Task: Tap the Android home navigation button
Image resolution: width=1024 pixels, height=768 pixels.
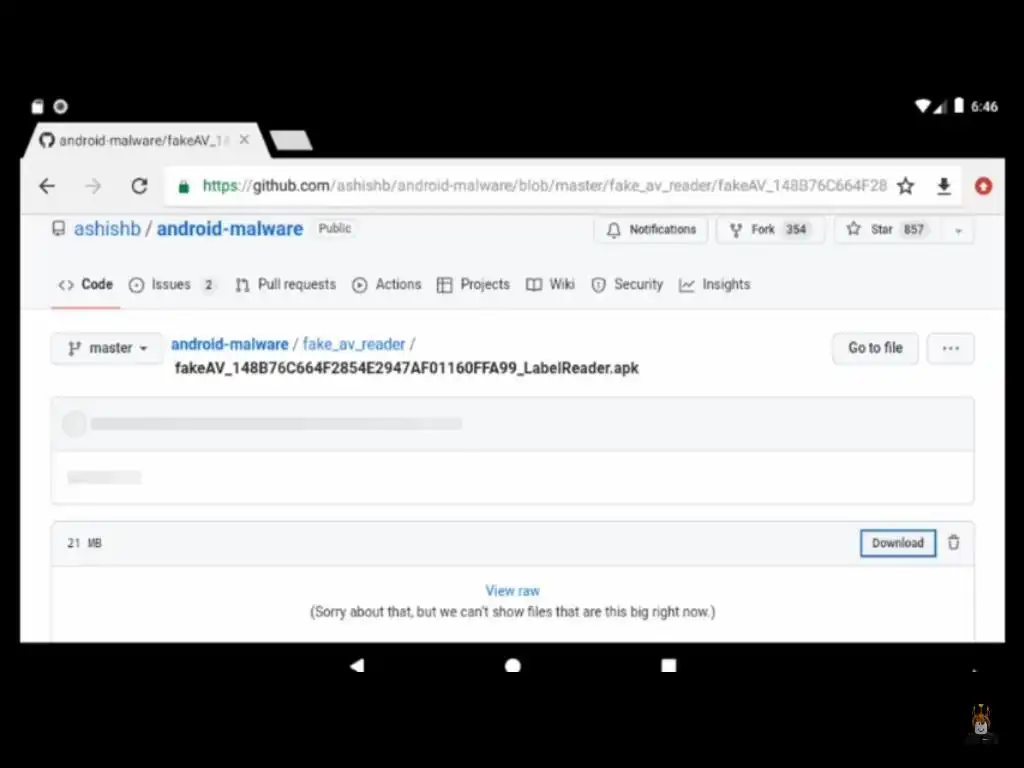Action: (x=513, y=665)
